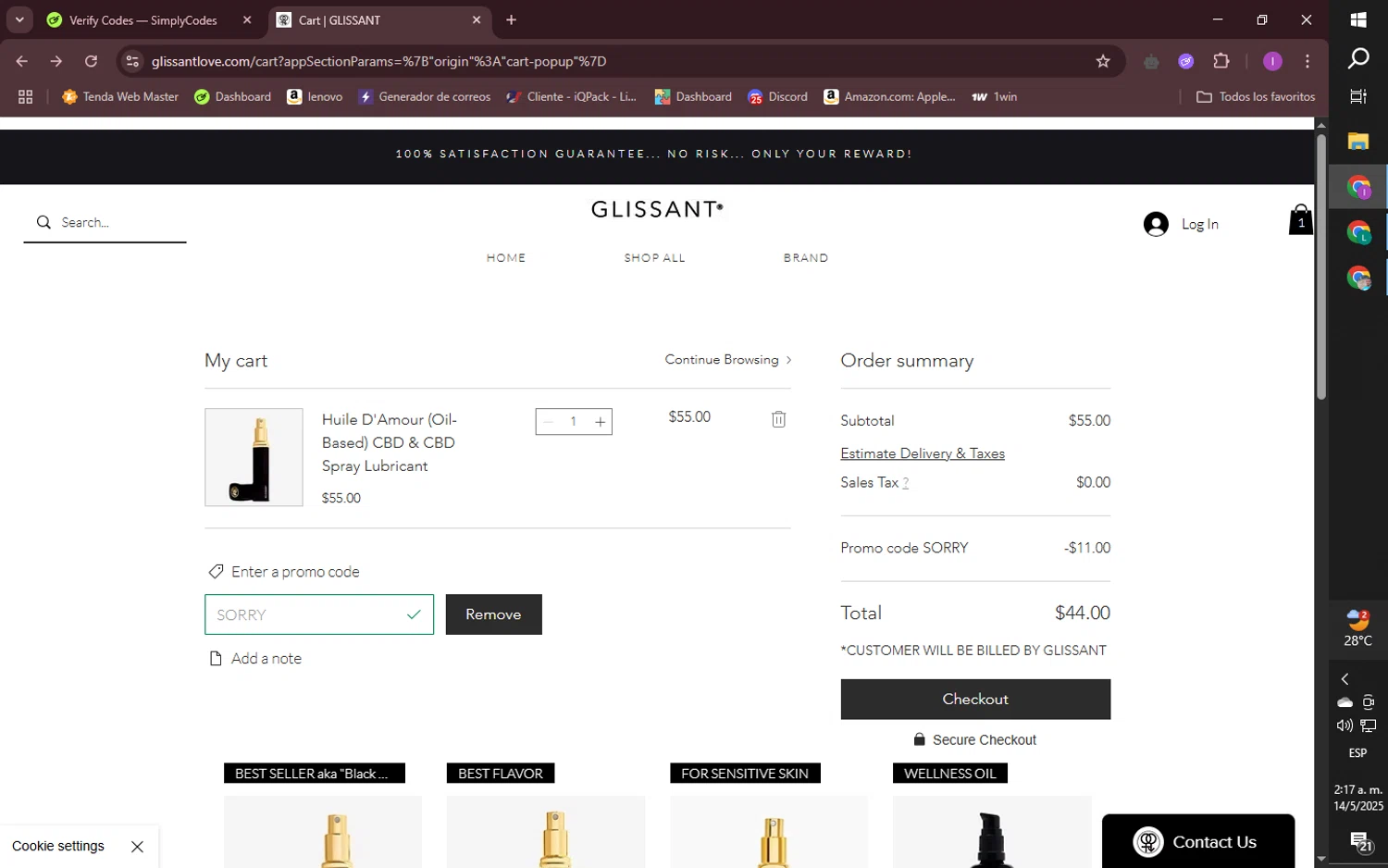
Task: Open the 1win bookmark
Action: point(994,96)
